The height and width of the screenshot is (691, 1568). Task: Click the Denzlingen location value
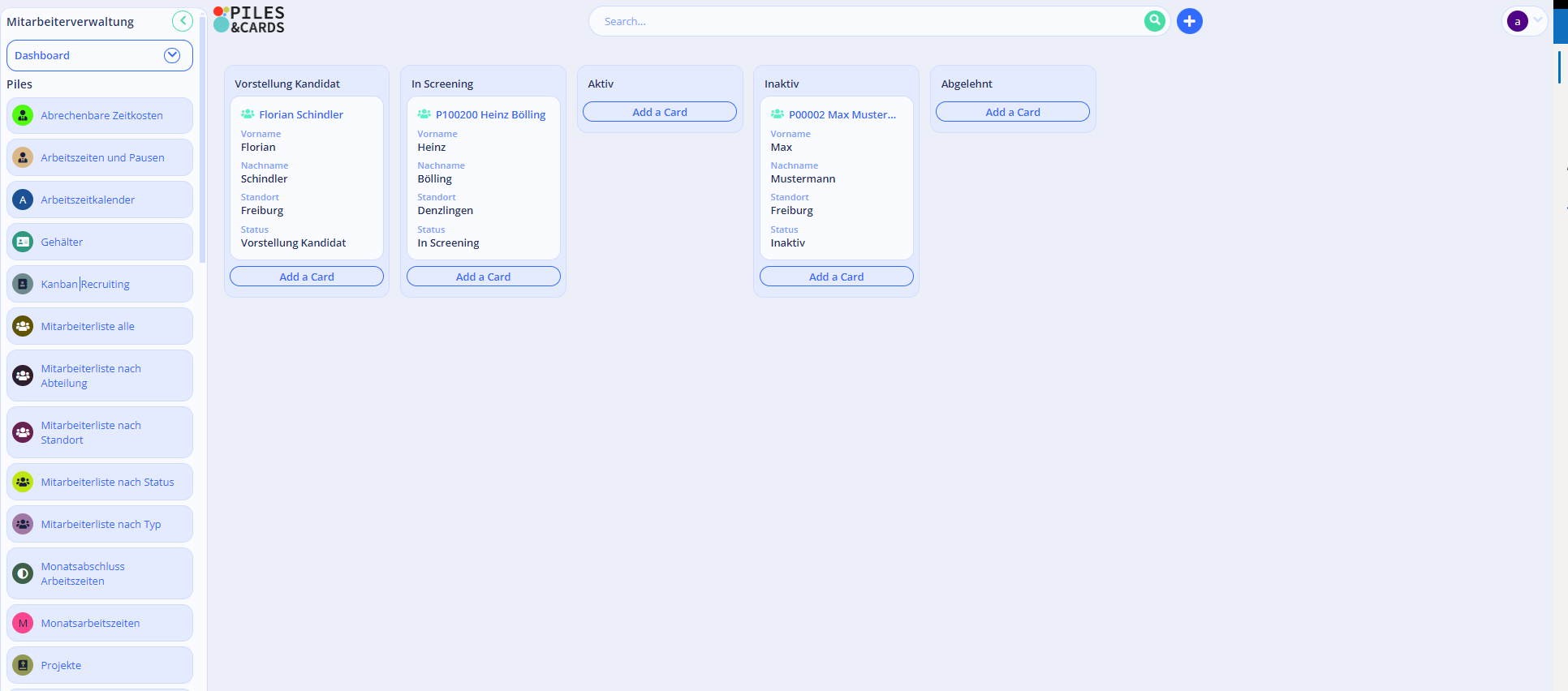pyautogui.click(x=446, y=210)
